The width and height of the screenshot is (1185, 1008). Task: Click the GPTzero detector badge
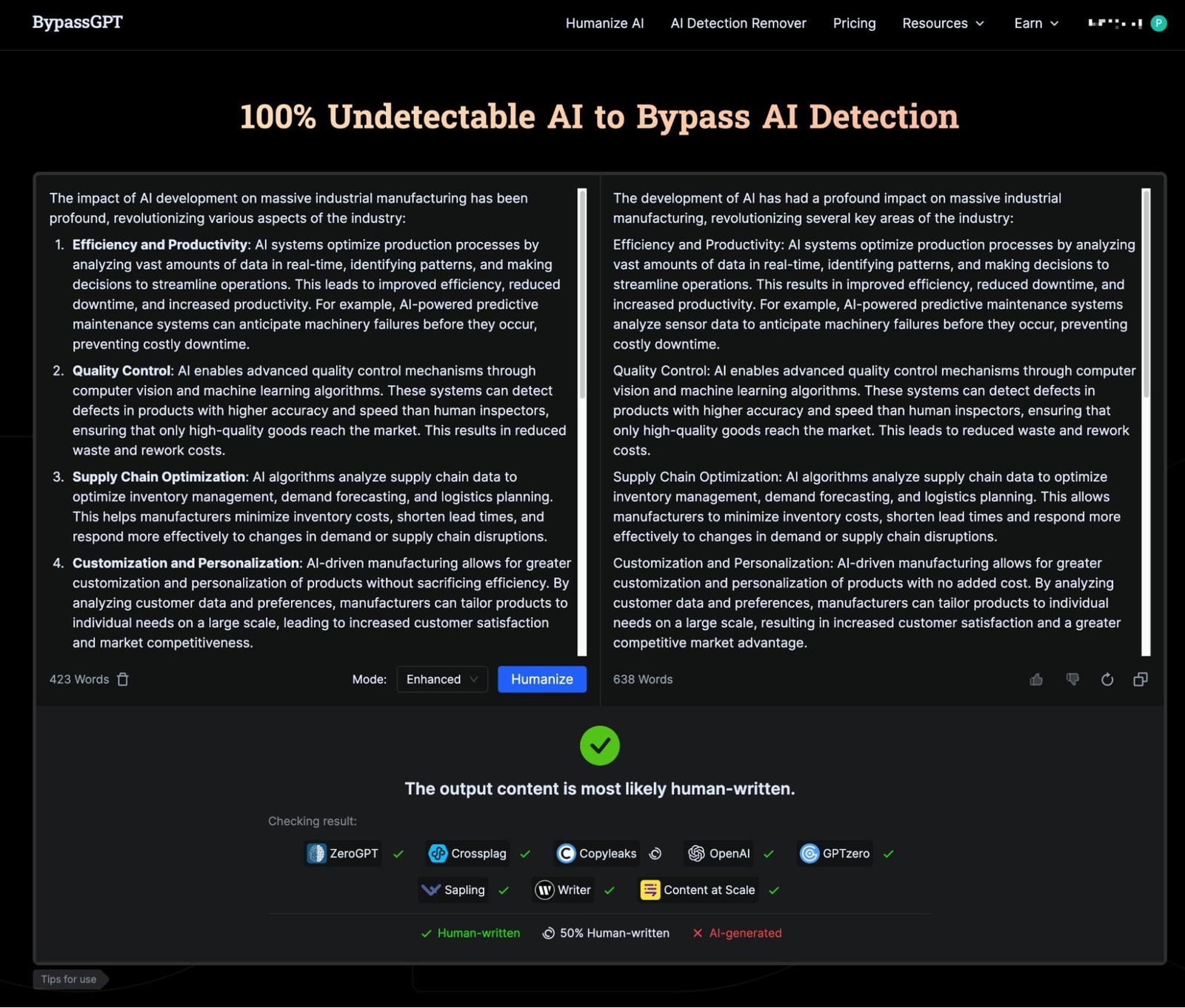[835, 853]
